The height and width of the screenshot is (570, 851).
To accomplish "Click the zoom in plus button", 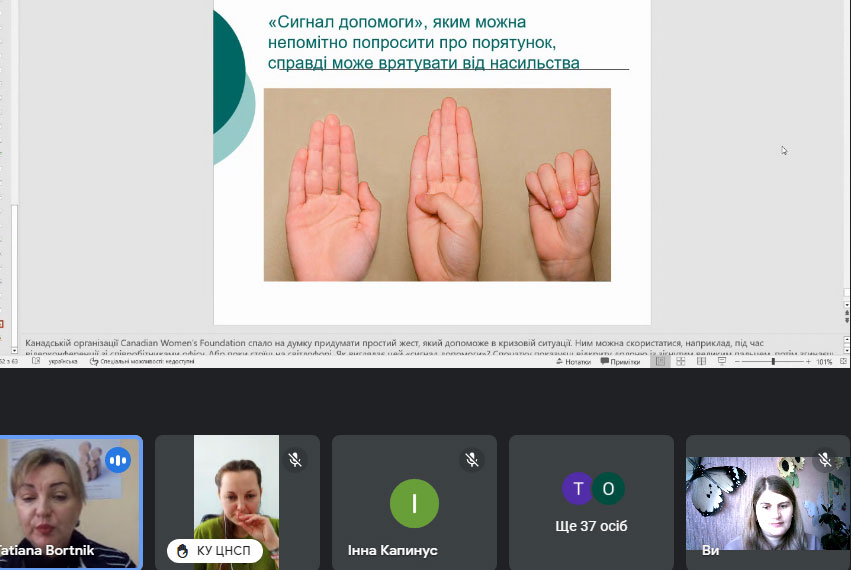I will 808,362.
